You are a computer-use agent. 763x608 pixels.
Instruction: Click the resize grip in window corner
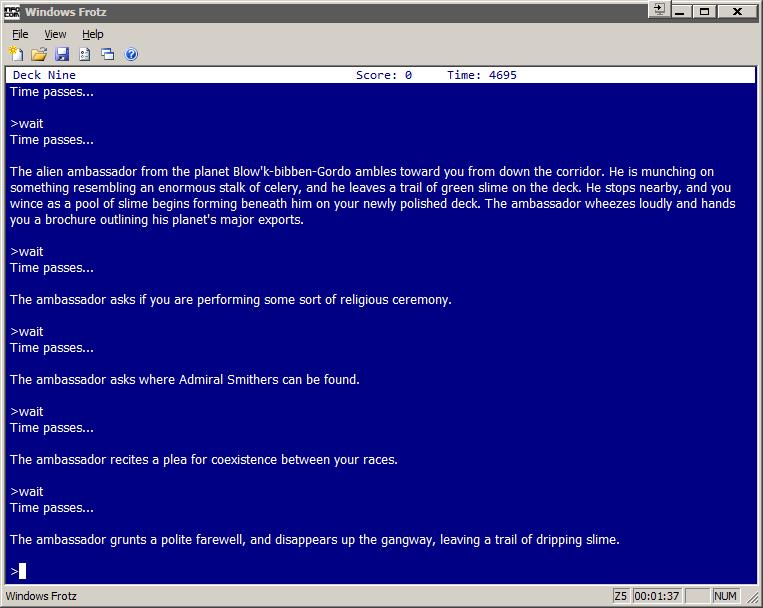(x=752, y=597)
